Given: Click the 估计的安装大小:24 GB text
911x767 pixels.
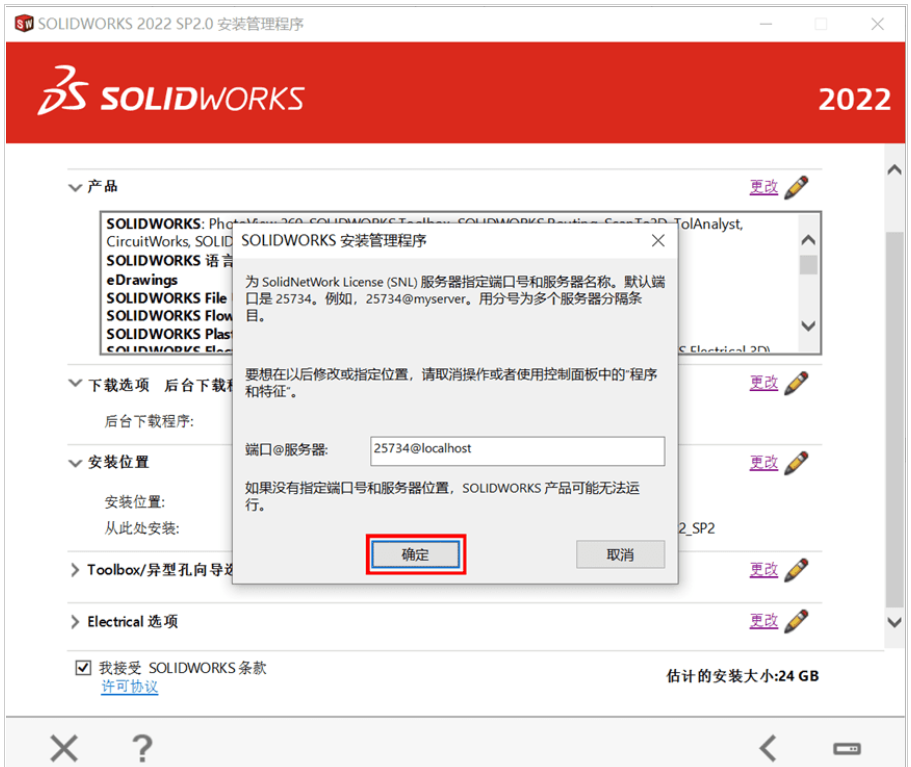Looking at the screenshot, I should tap(743, 676).
